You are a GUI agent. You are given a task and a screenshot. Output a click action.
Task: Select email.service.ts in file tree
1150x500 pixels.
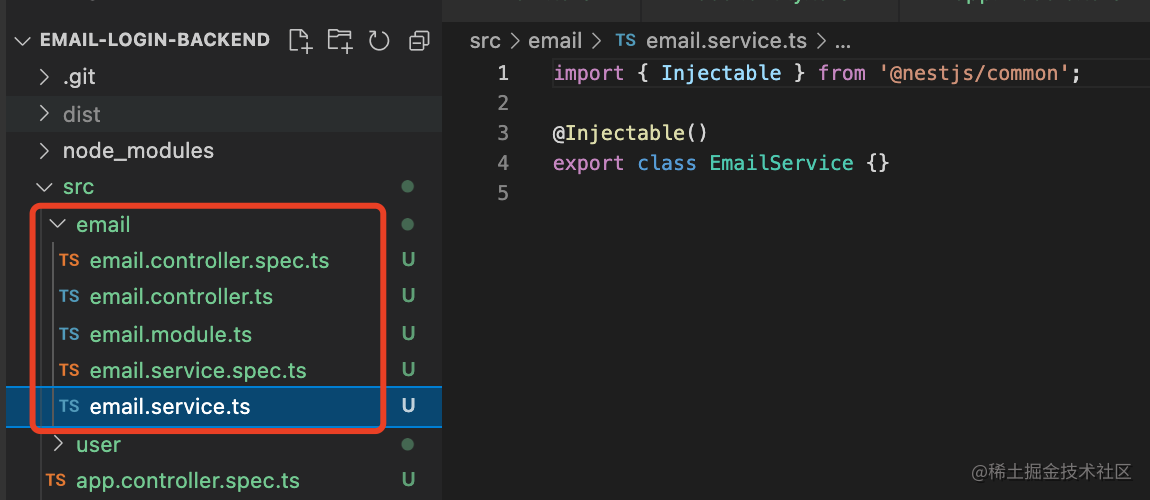[x=170, y=407]
